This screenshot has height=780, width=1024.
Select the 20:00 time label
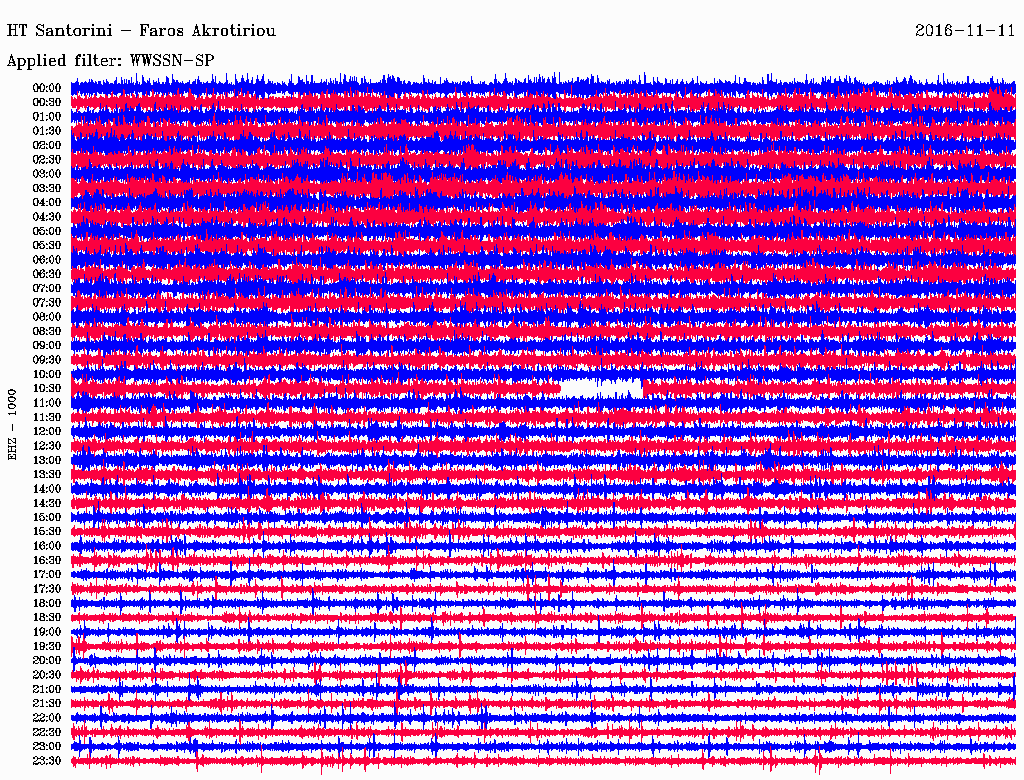tap(47, 660)
